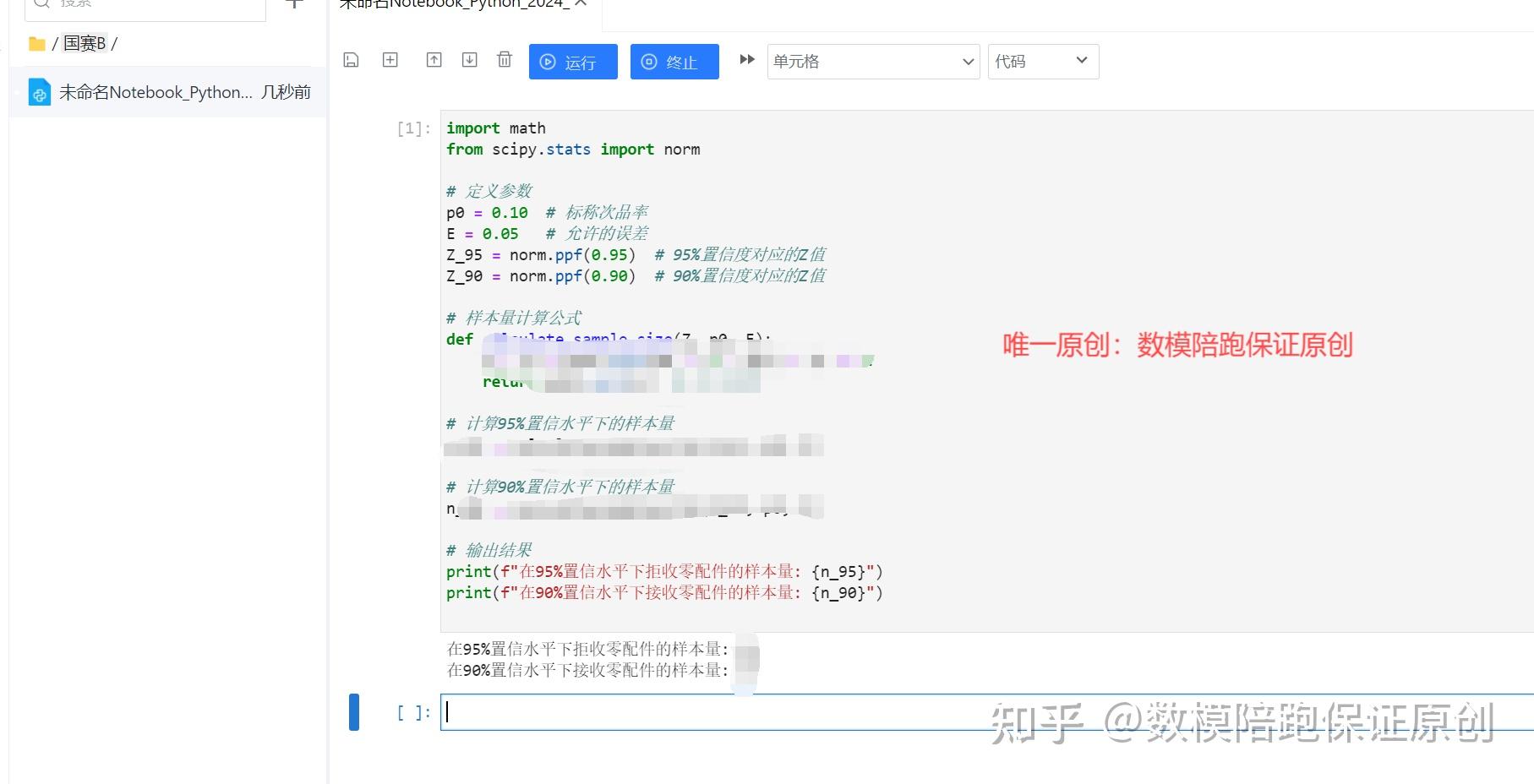Insert a new cell with plus icon
The image size is (1534, 784).
(x=390, y=60)
